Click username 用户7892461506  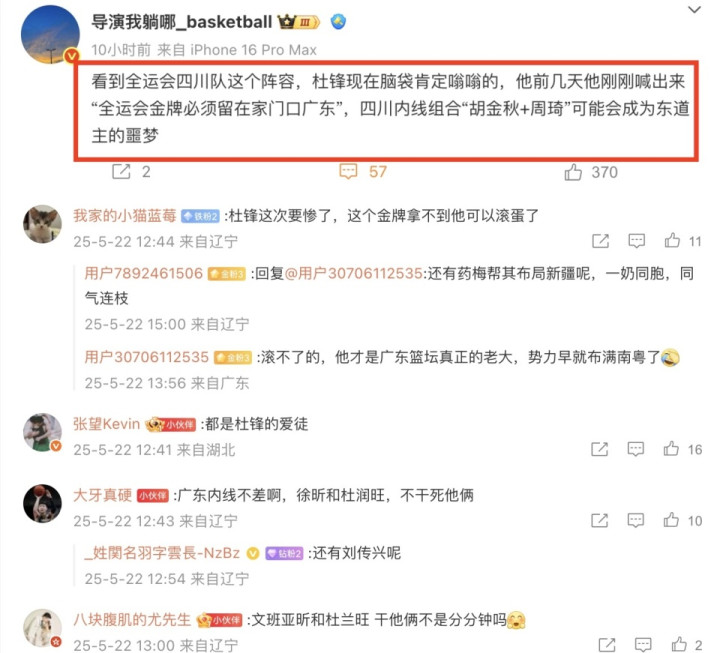click(144, 274)
